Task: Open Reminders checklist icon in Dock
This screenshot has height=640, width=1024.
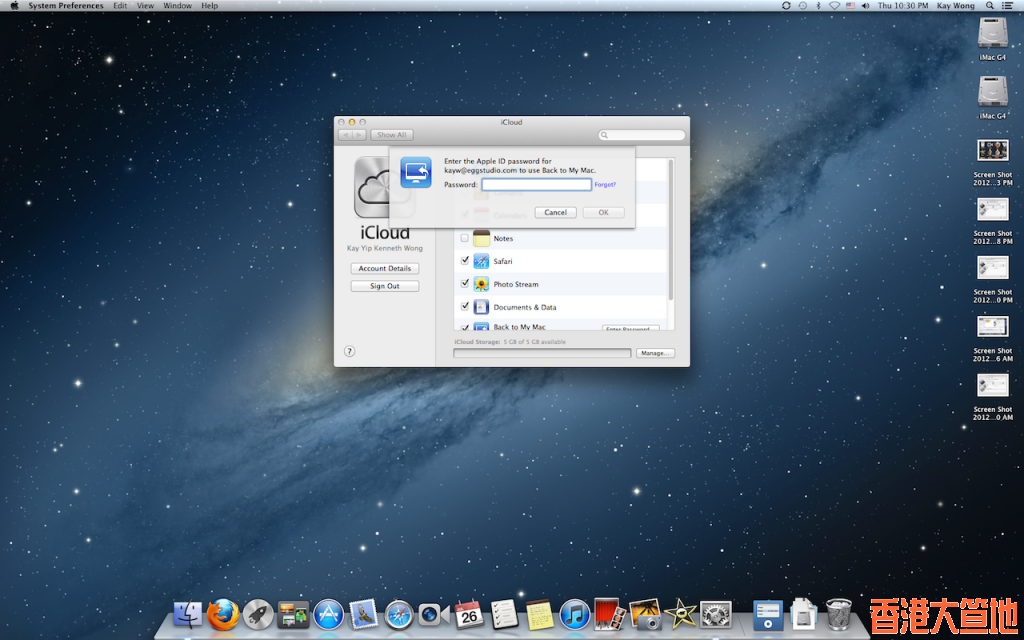Action: 504,615
